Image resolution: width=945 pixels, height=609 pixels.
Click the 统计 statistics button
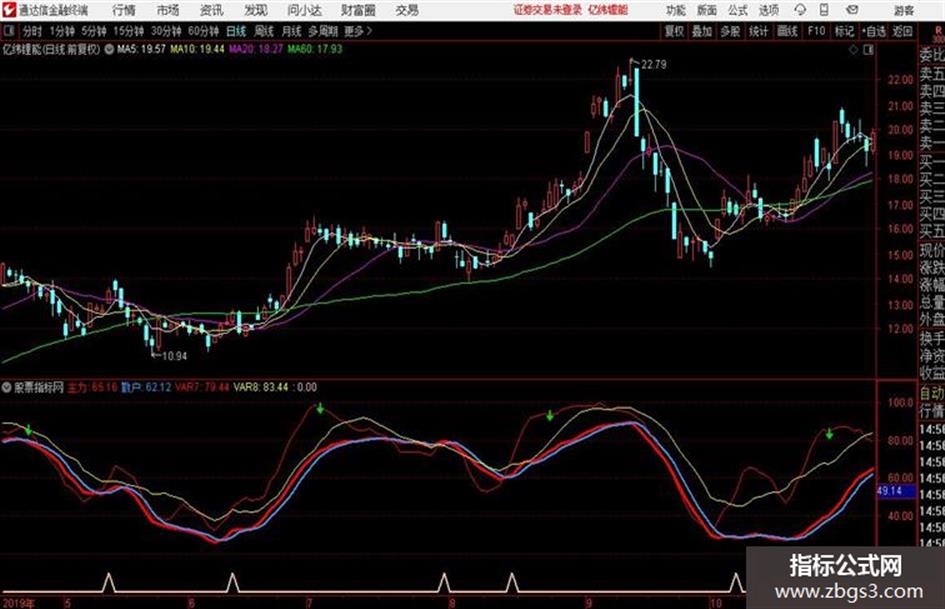click(759, 31)
